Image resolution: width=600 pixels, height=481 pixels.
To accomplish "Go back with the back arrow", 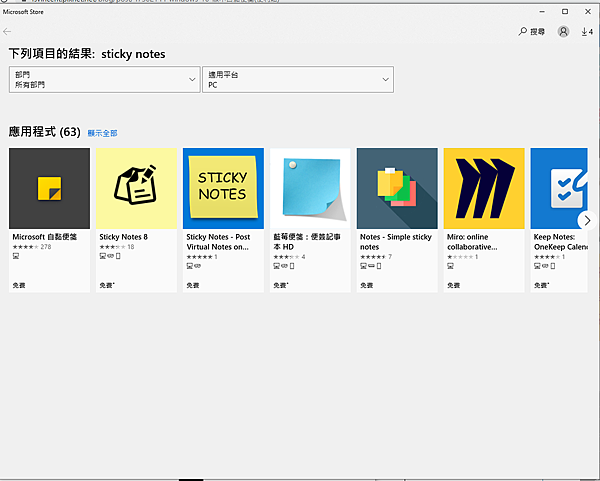I will coord(7,31).
